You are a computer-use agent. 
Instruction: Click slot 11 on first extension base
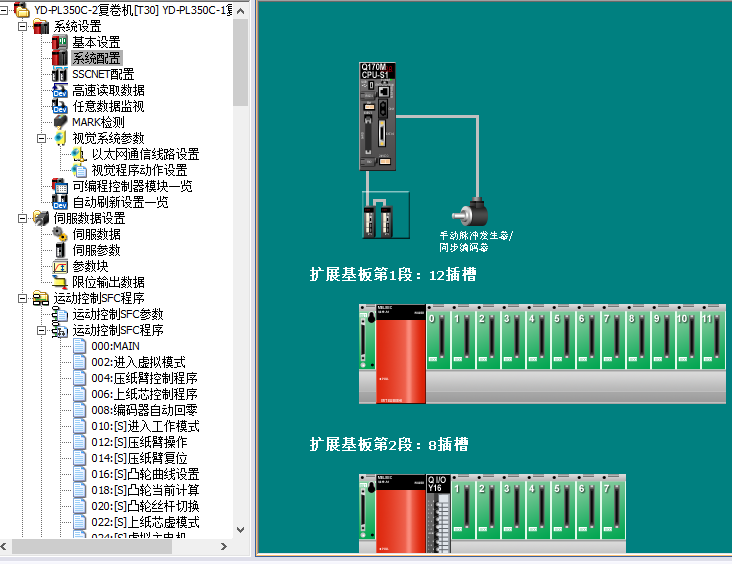(710, 339)
